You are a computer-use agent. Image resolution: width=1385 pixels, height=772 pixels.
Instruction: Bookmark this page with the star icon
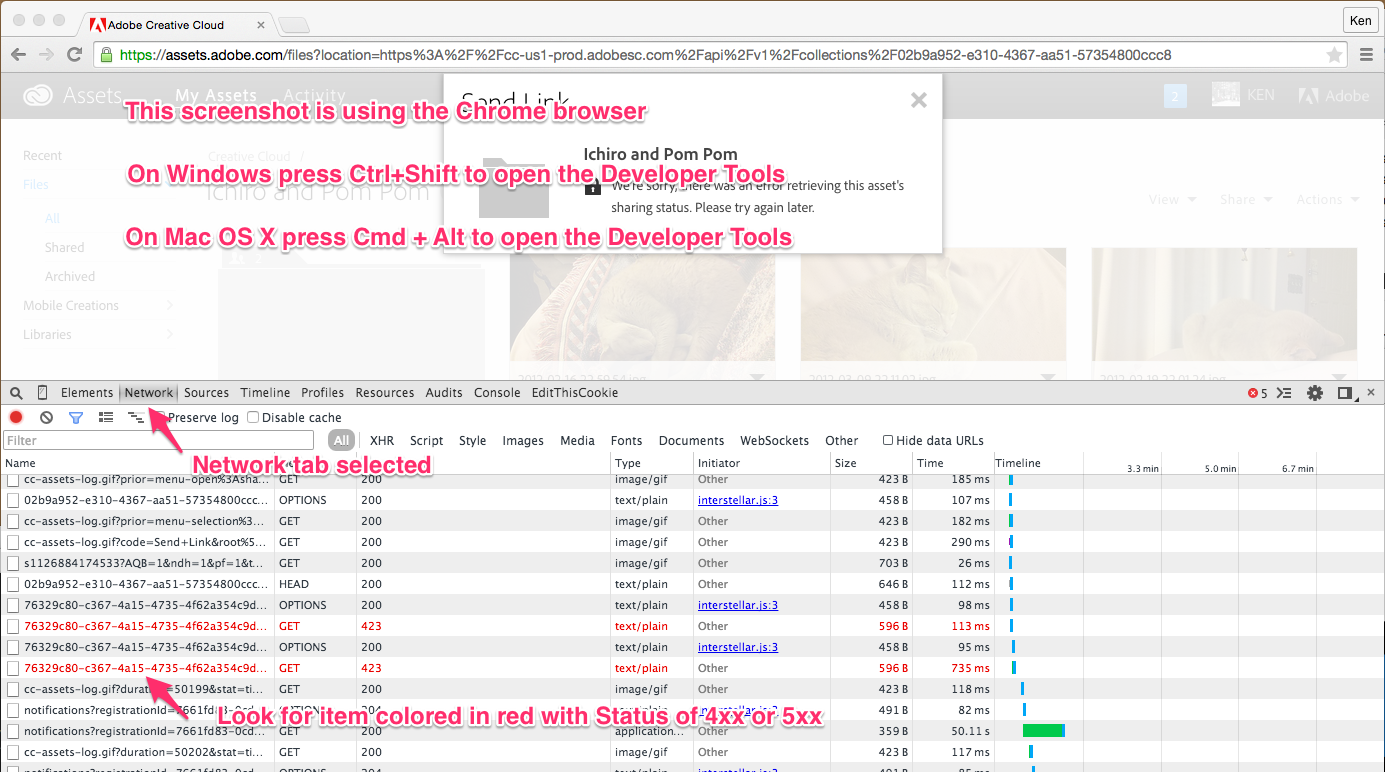click(1334, 55)
